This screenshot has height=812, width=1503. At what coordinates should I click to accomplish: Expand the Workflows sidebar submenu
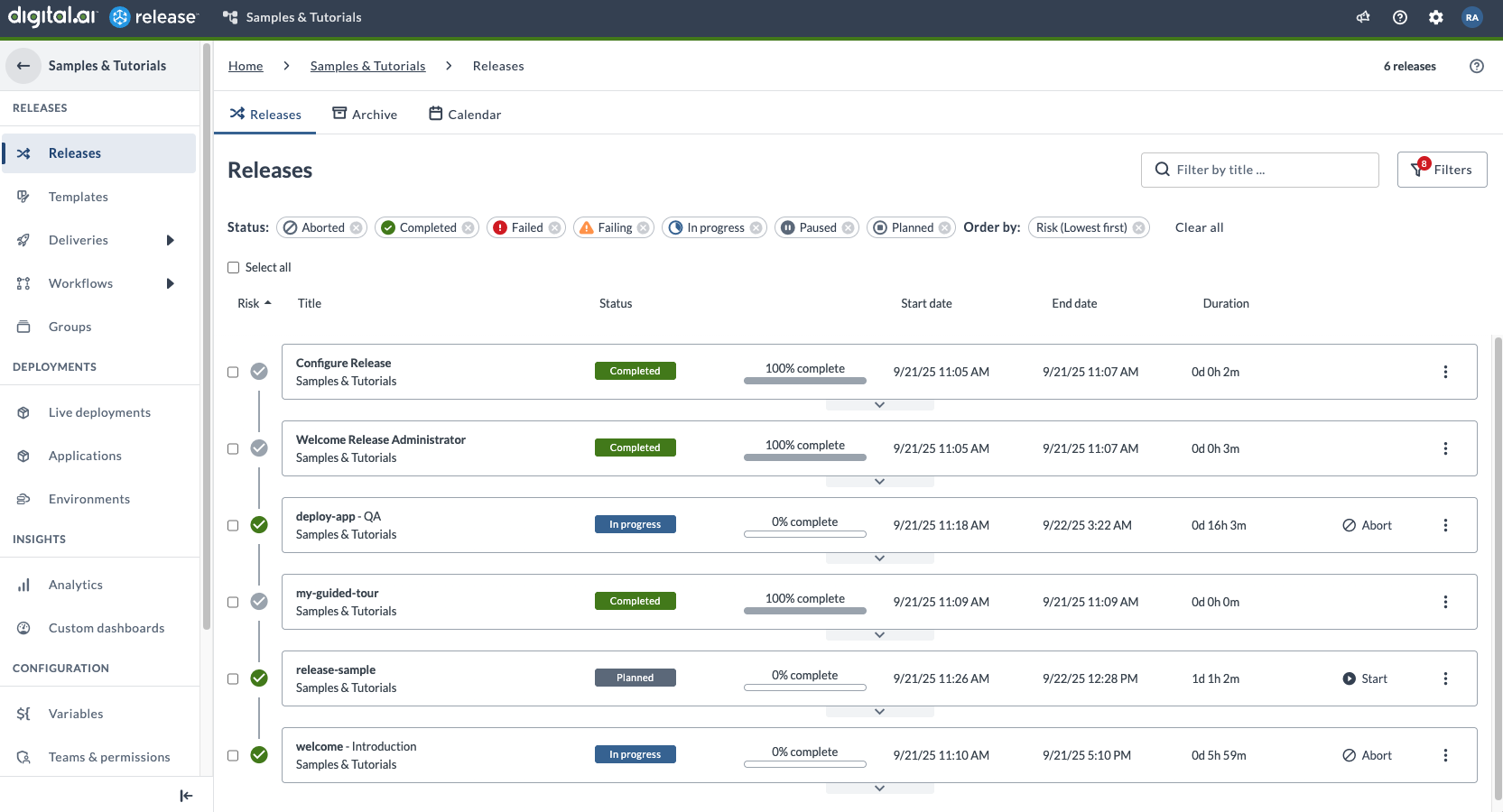170,283
